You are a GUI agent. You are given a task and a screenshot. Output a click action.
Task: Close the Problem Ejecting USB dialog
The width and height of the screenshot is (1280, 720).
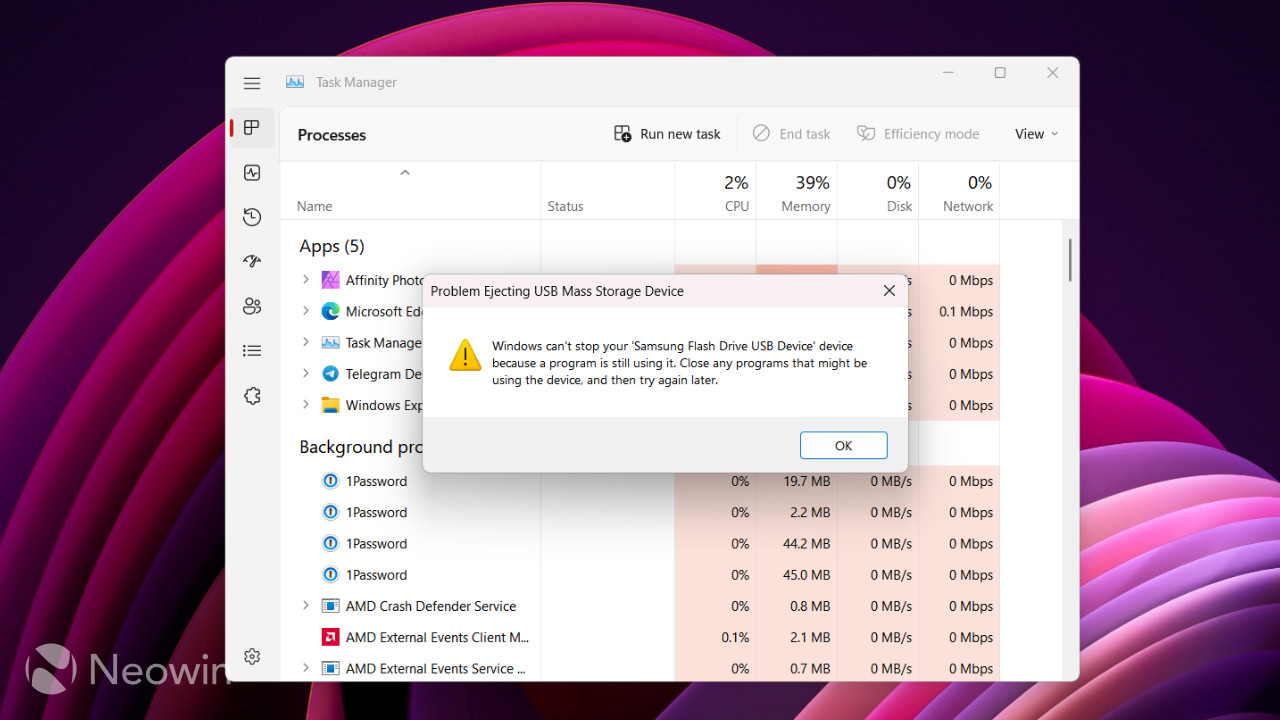point(889,291)
